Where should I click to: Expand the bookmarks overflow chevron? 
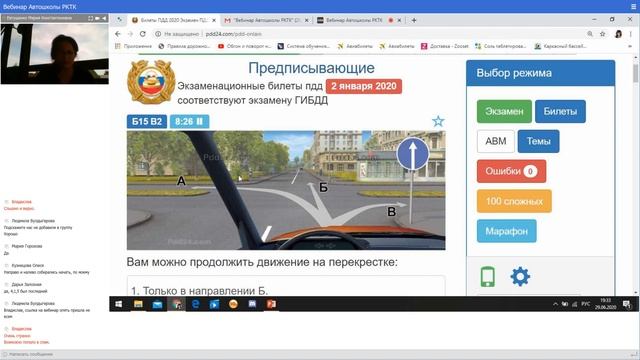click(630, 46)
